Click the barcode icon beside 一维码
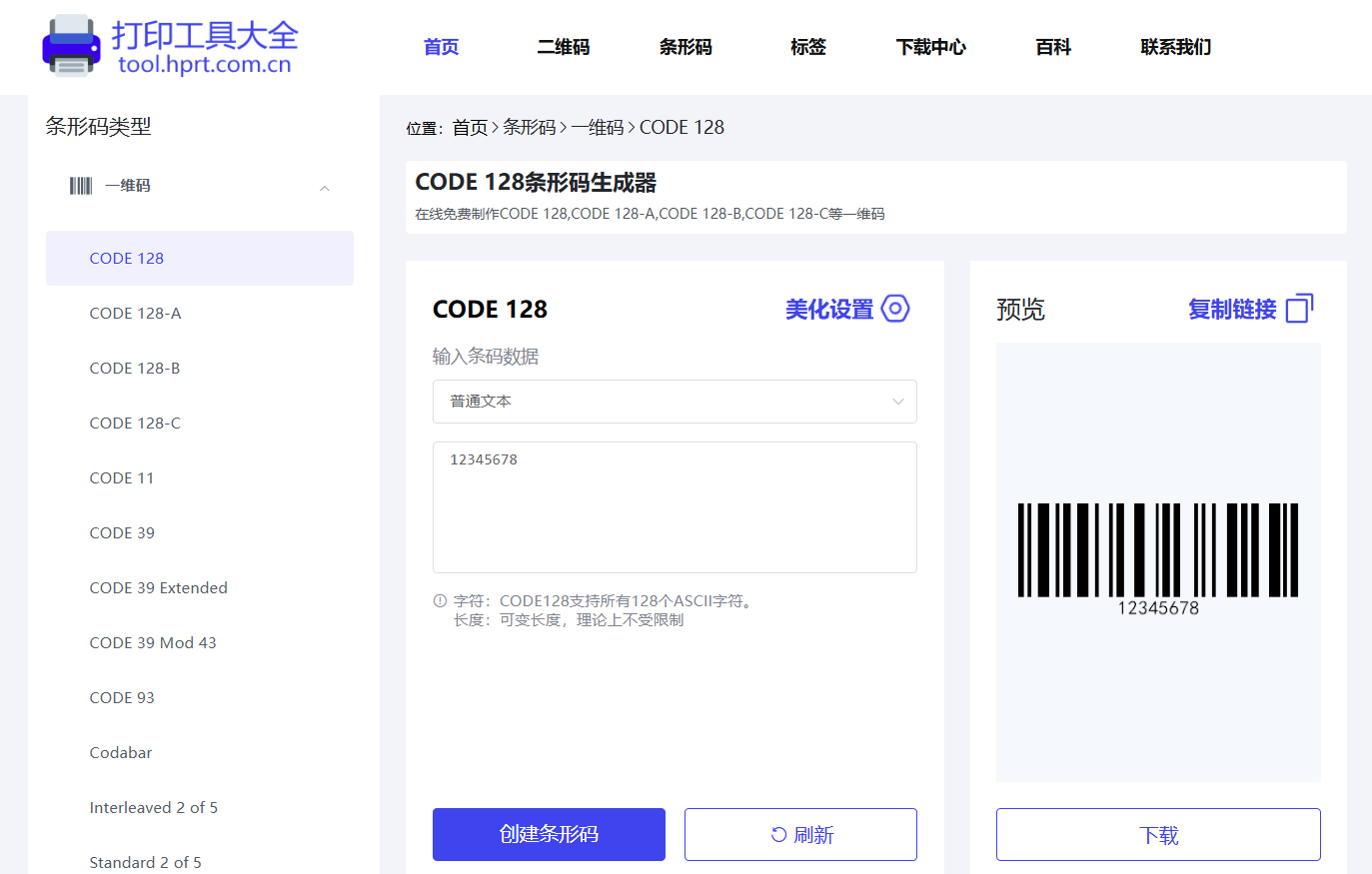The height and width of the screenshot is (874, 1372). click(x=81, y=186)
